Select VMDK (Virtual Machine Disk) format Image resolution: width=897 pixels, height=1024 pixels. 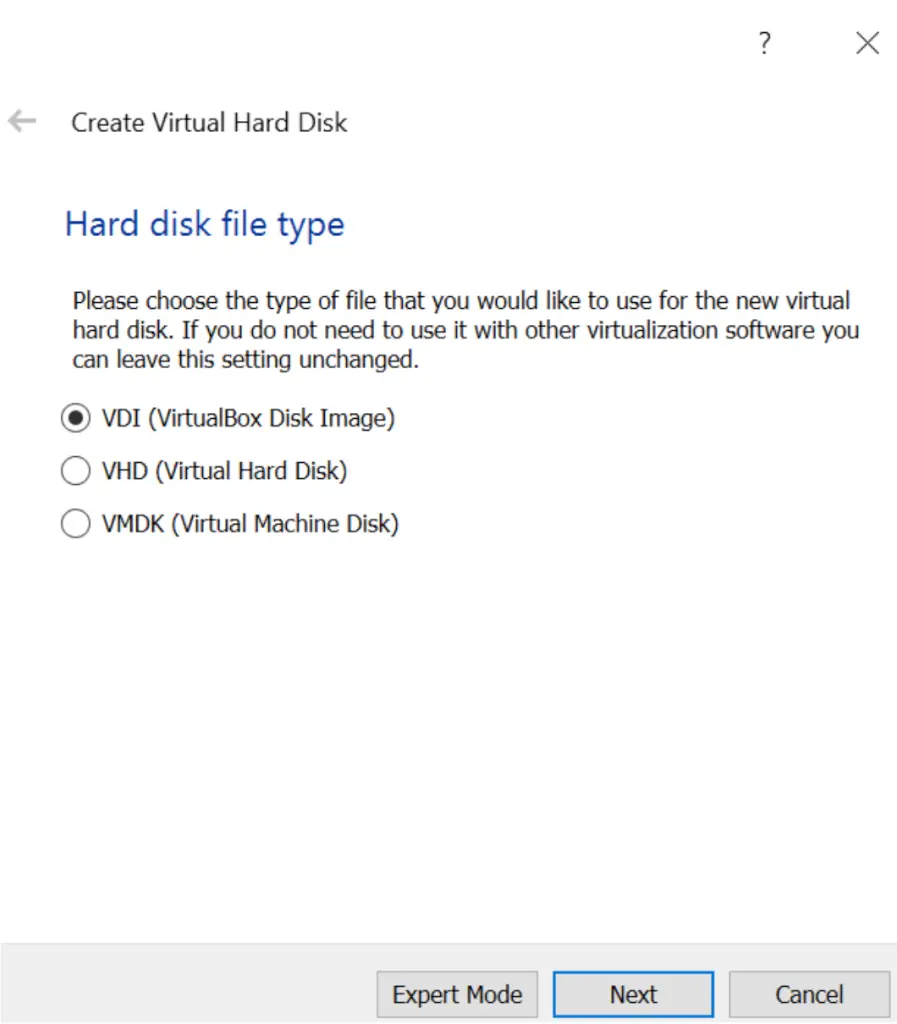[76, 523]
